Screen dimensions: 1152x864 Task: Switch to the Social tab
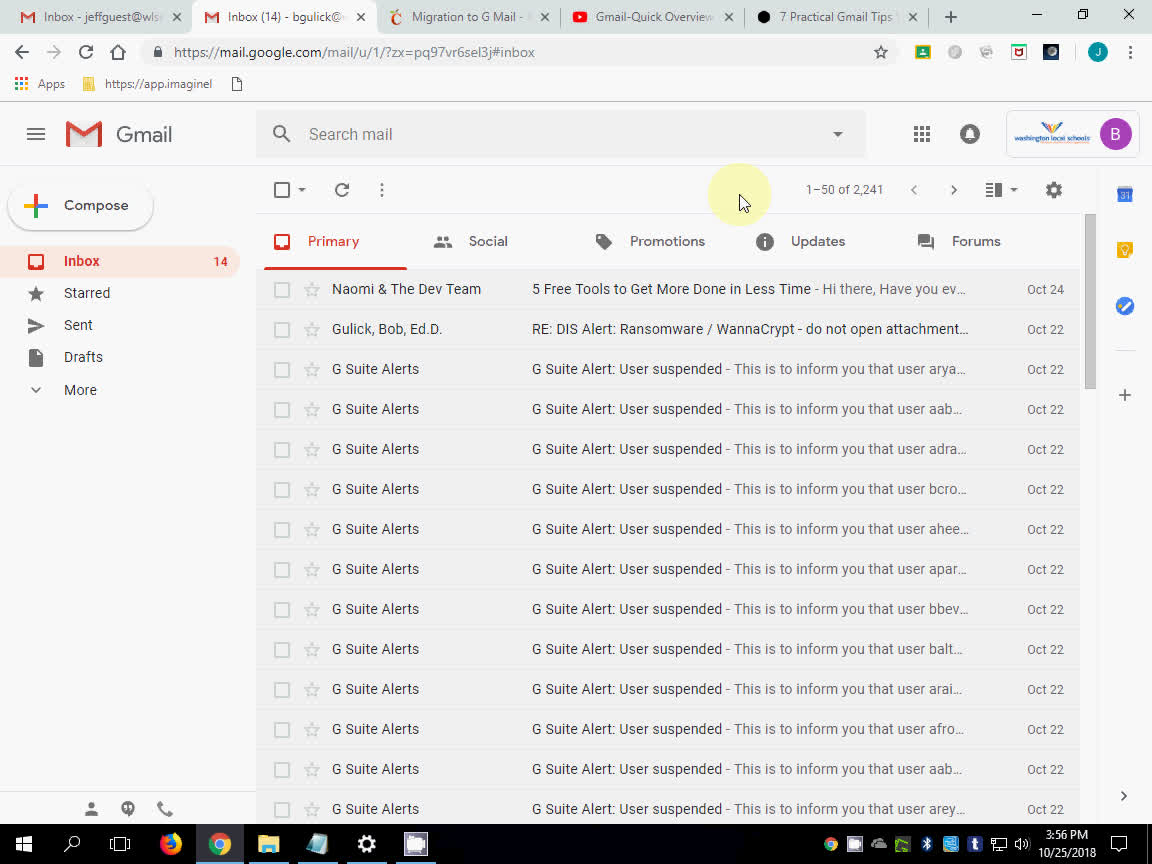point(472,241)
